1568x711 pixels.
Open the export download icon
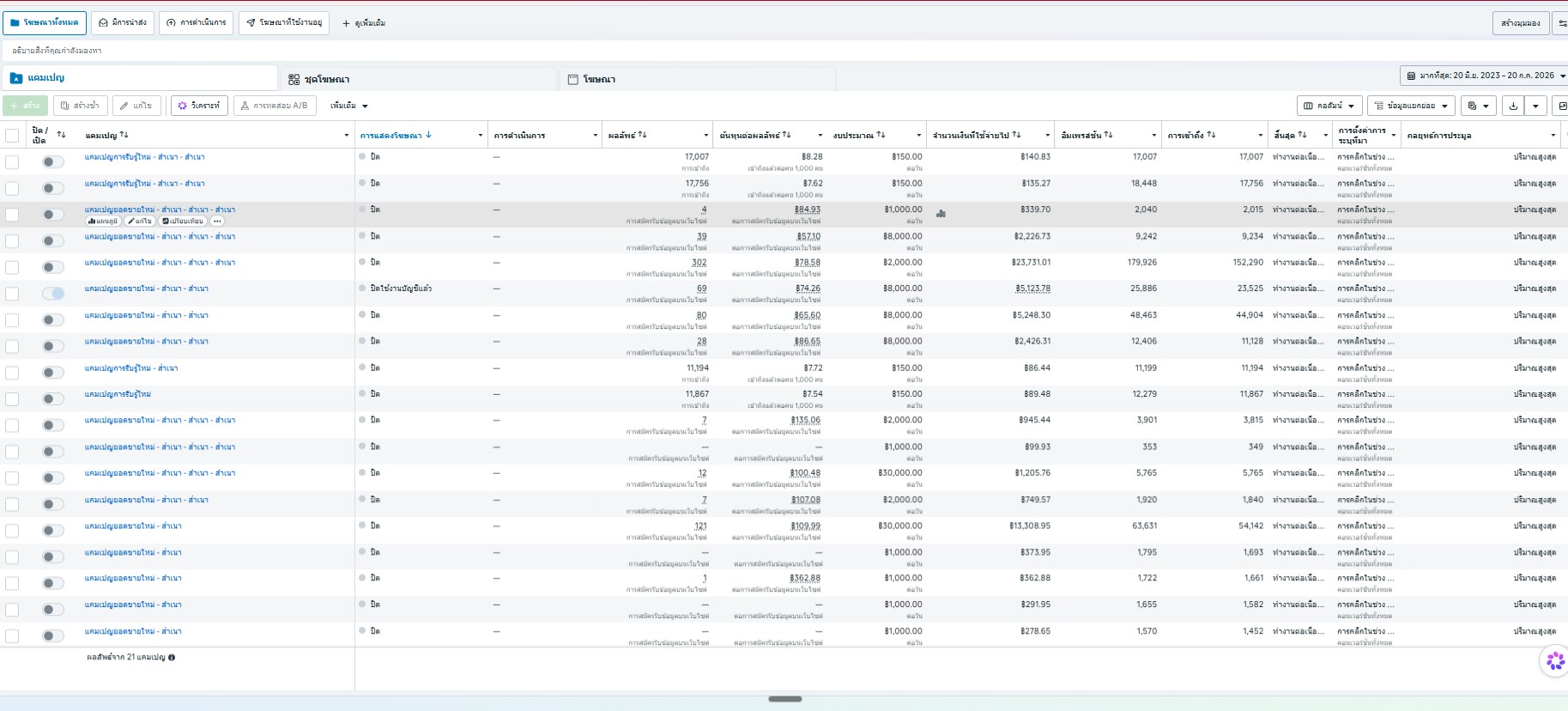1513,106
